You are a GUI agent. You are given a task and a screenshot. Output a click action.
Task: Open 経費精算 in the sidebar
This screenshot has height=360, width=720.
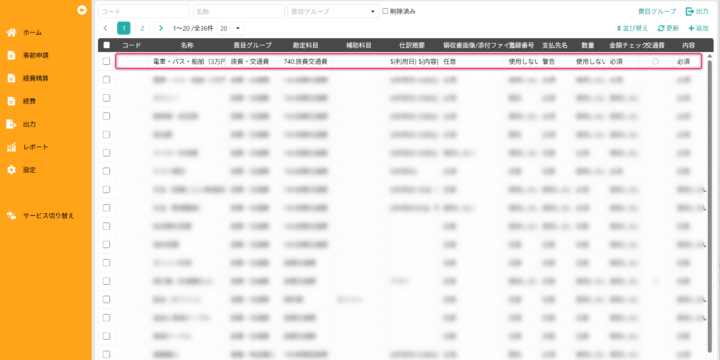[x=28, y=79]
